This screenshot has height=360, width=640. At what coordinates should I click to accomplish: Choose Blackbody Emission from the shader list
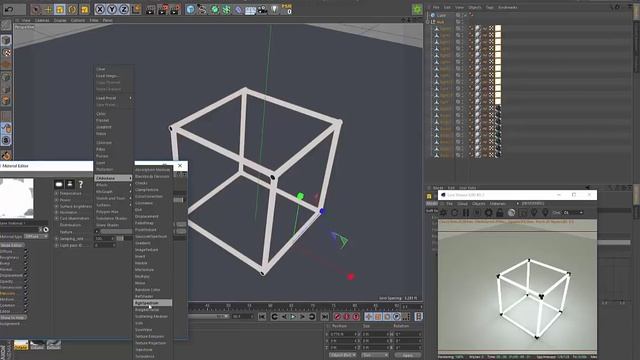153,176
